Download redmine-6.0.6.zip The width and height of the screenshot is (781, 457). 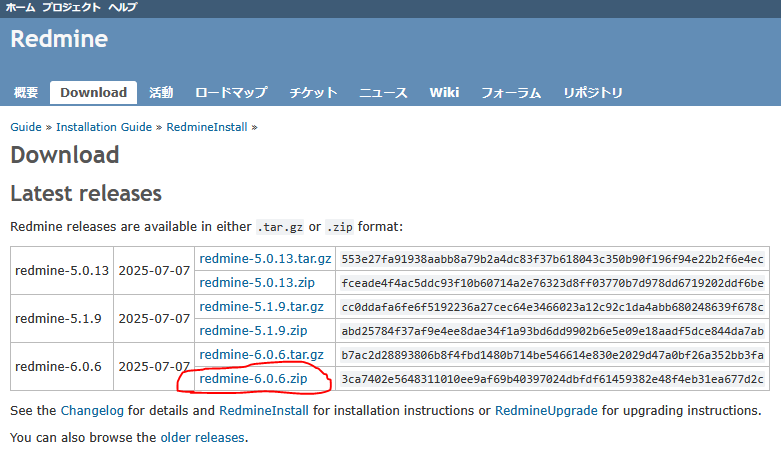(x=253, y=378)
